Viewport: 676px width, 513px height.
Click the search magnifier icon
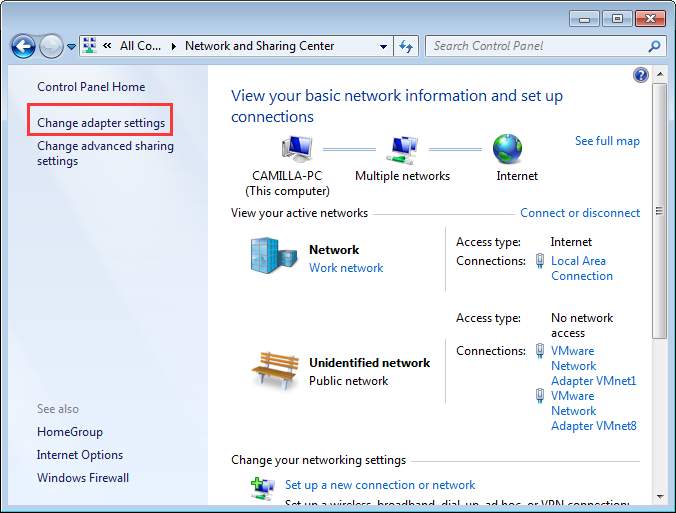point(655,46)
